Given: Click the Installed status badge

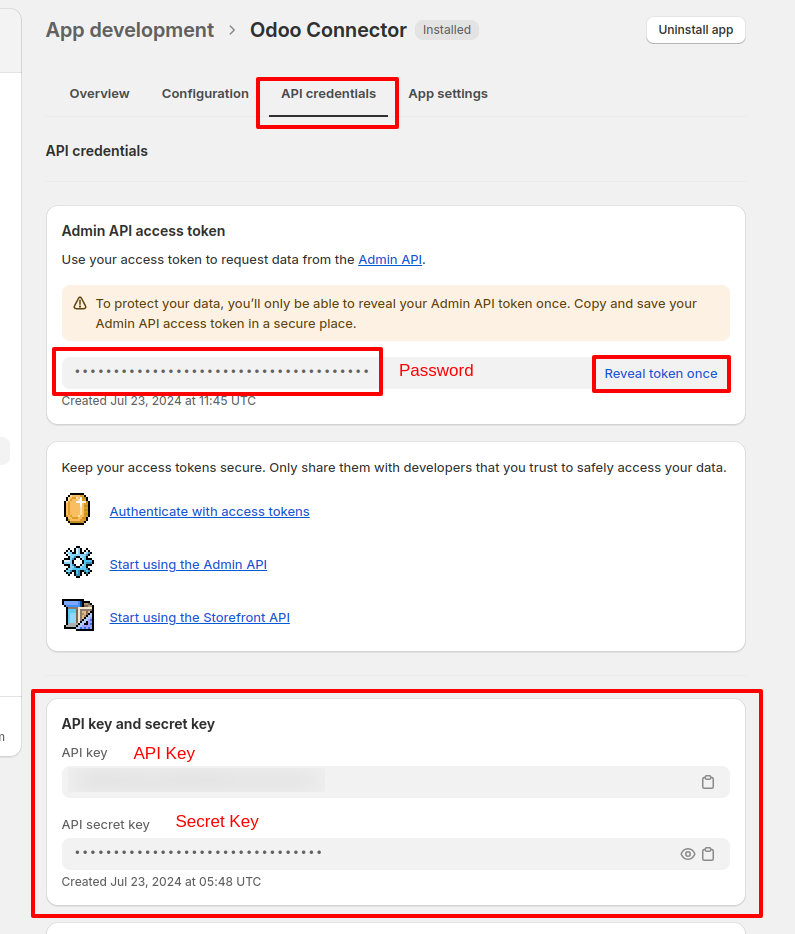Looking at the screenshot, I should (447, 30).
